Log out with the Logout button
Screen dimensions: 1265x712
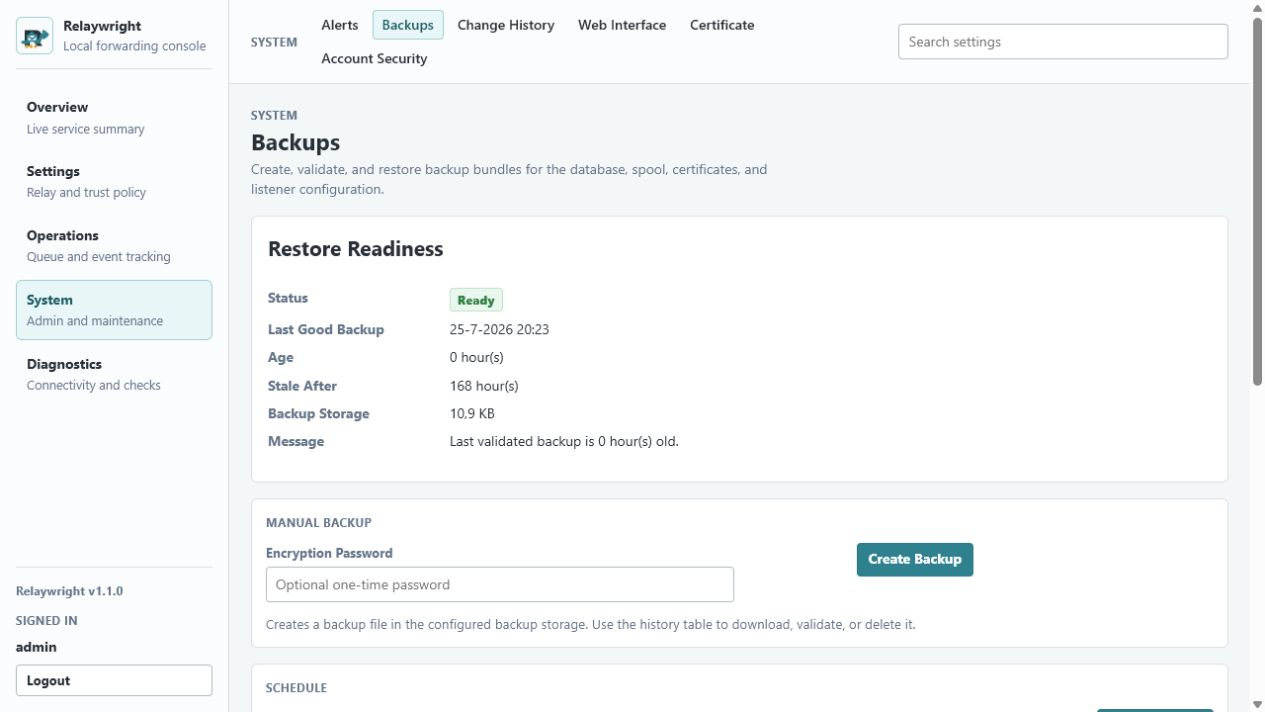(x=114, y=681)
